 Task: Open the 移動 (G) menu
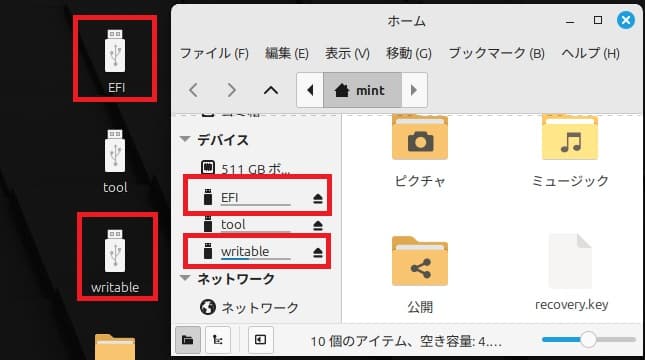click(x=408, y=53)
